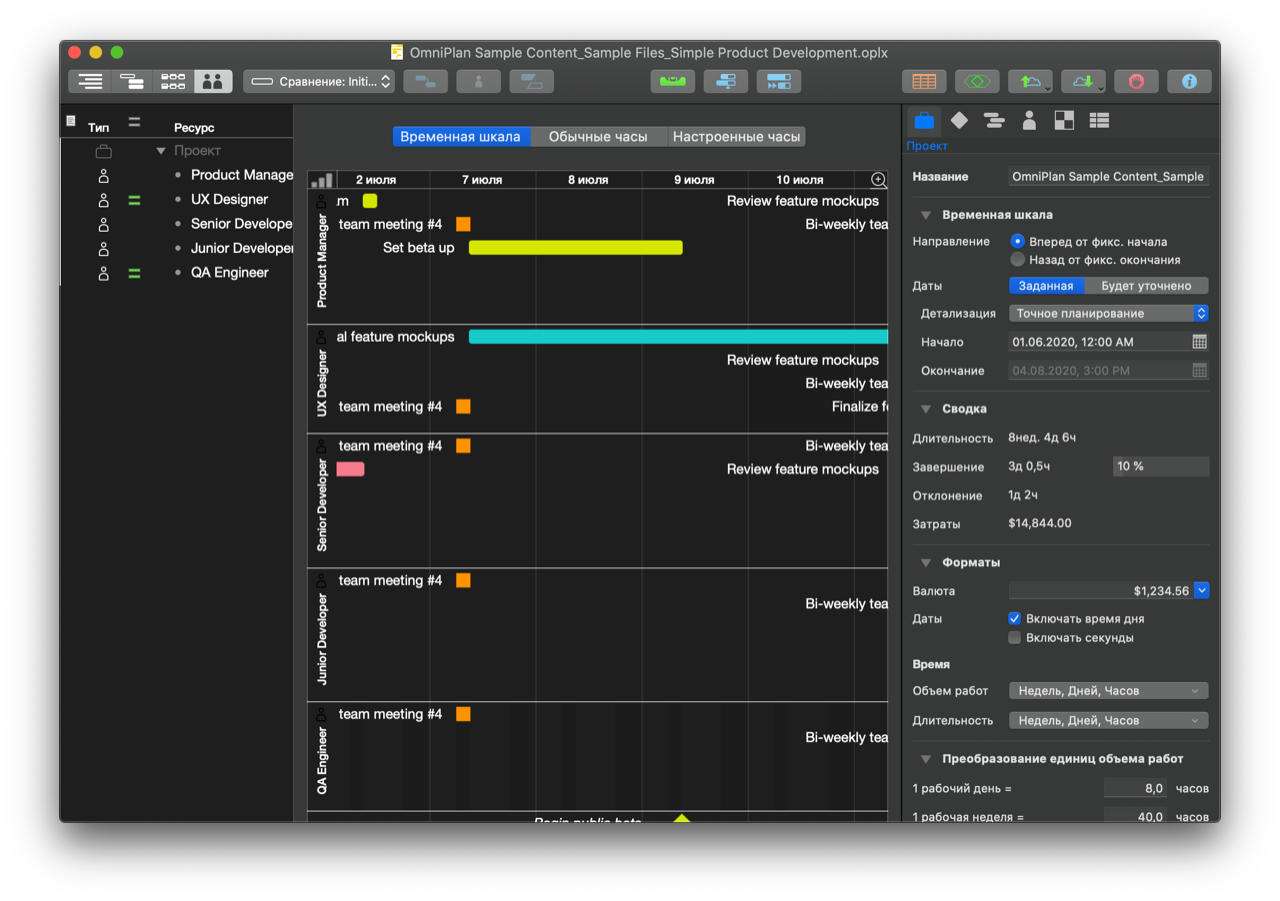Open the Milestones inspector diamond tab
Screen dimensions: 1280x901
pyautogui.click(x=959, y=121)
